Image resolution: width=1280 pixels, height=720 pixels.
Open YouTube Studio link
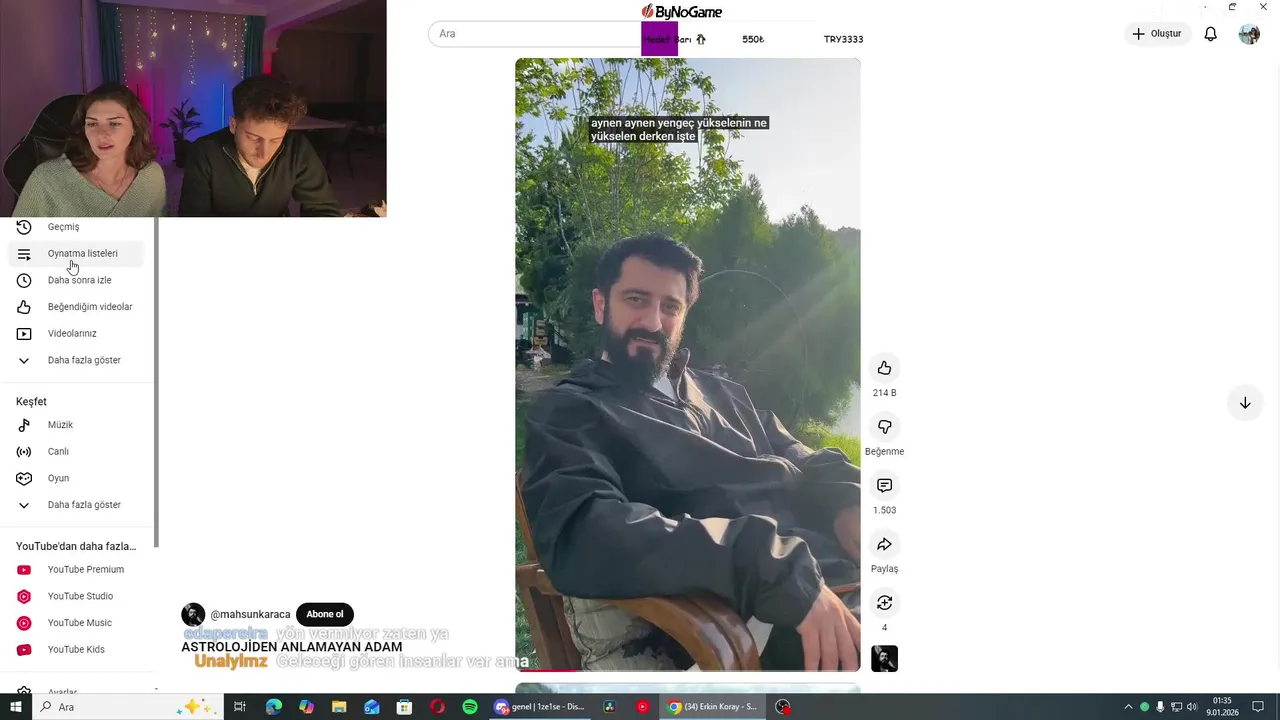[x=76, y=597]
